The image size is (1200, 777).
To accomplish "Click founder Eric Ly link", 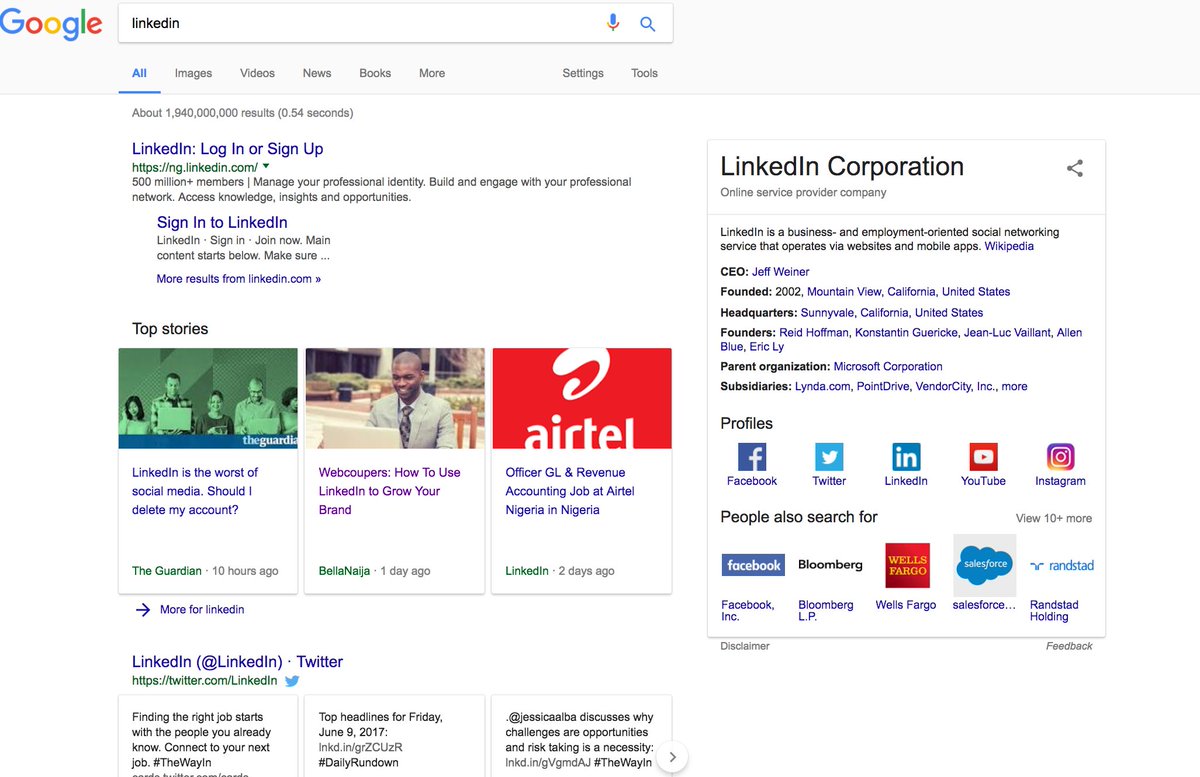I will (767, 347).
